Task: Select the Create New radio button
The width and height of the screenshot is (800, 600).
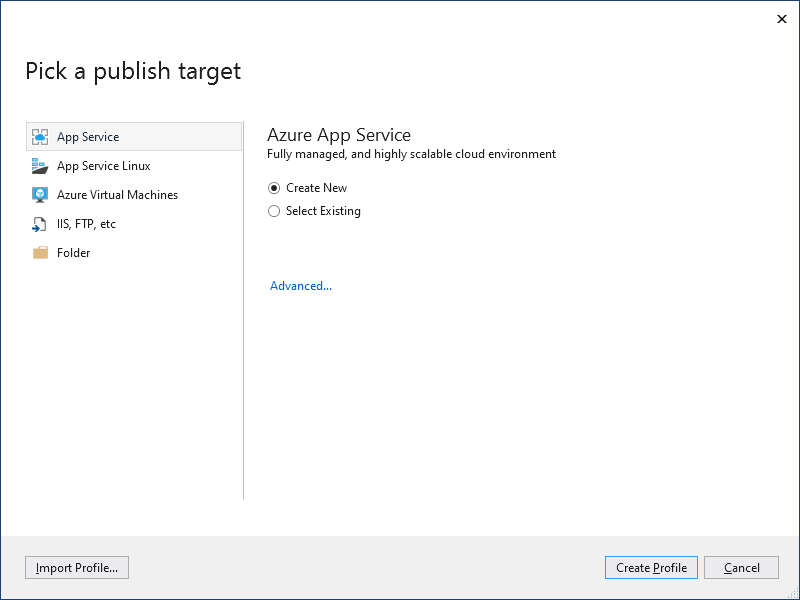Action: pos(274,188)
